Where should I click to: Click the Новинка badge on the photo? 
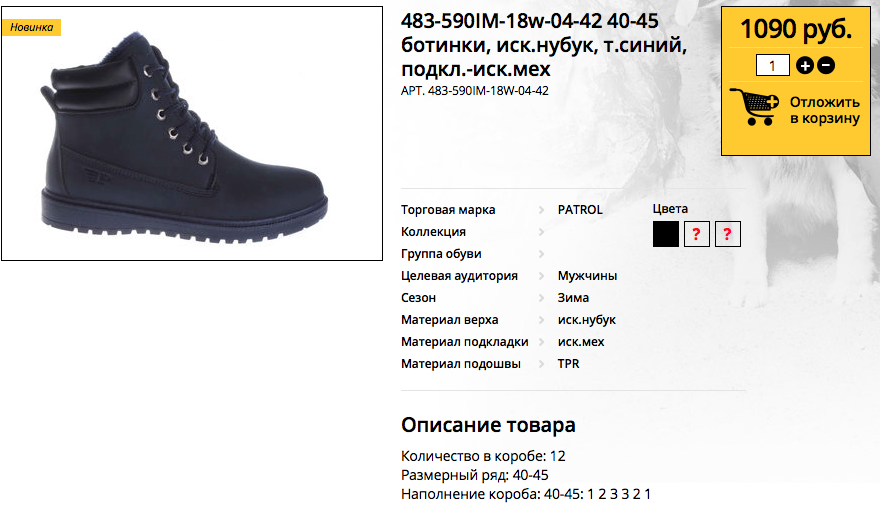31,28
